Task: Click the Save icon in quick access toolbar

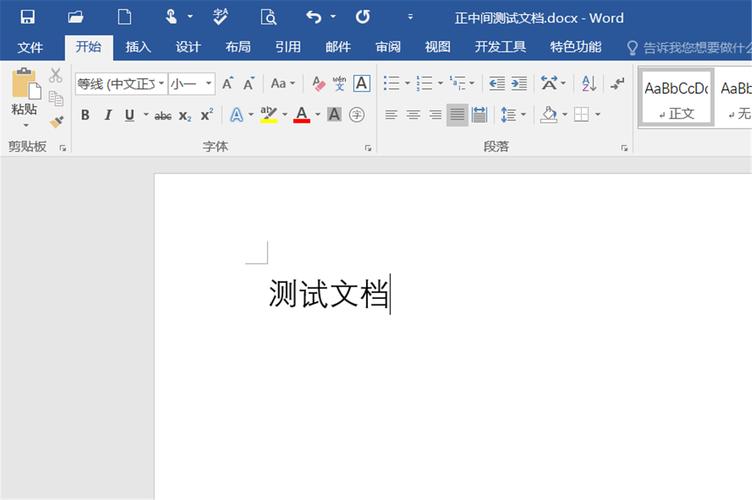Action: 27,17
